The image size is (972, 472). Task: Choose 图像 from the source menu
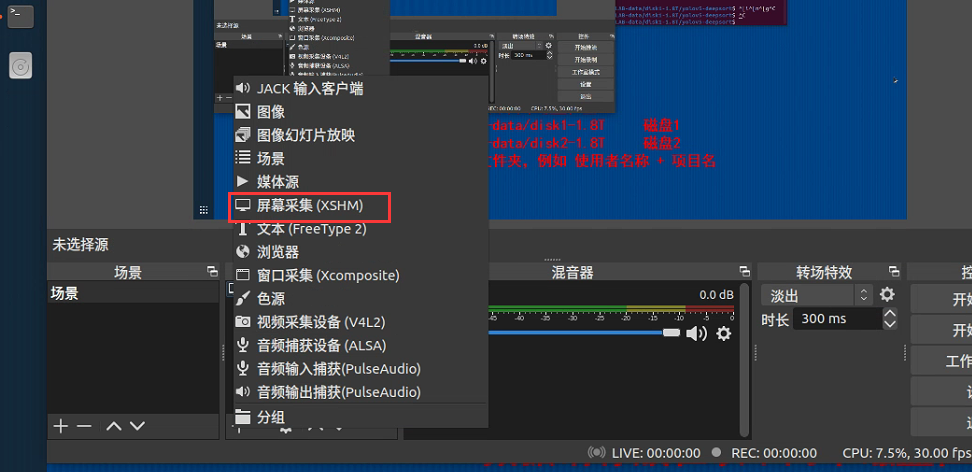tap(361, 112)
